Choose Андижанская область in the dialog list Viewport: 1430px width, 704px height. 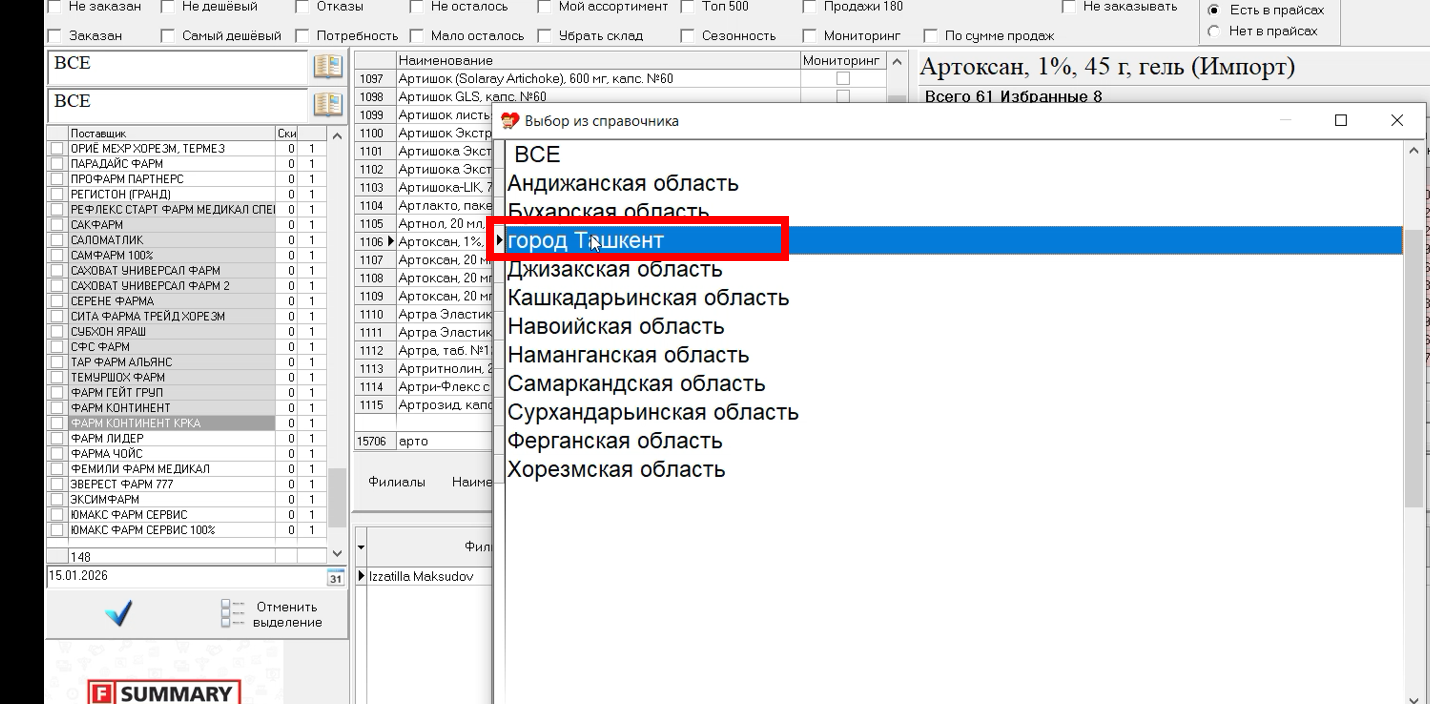pos(624,182)
